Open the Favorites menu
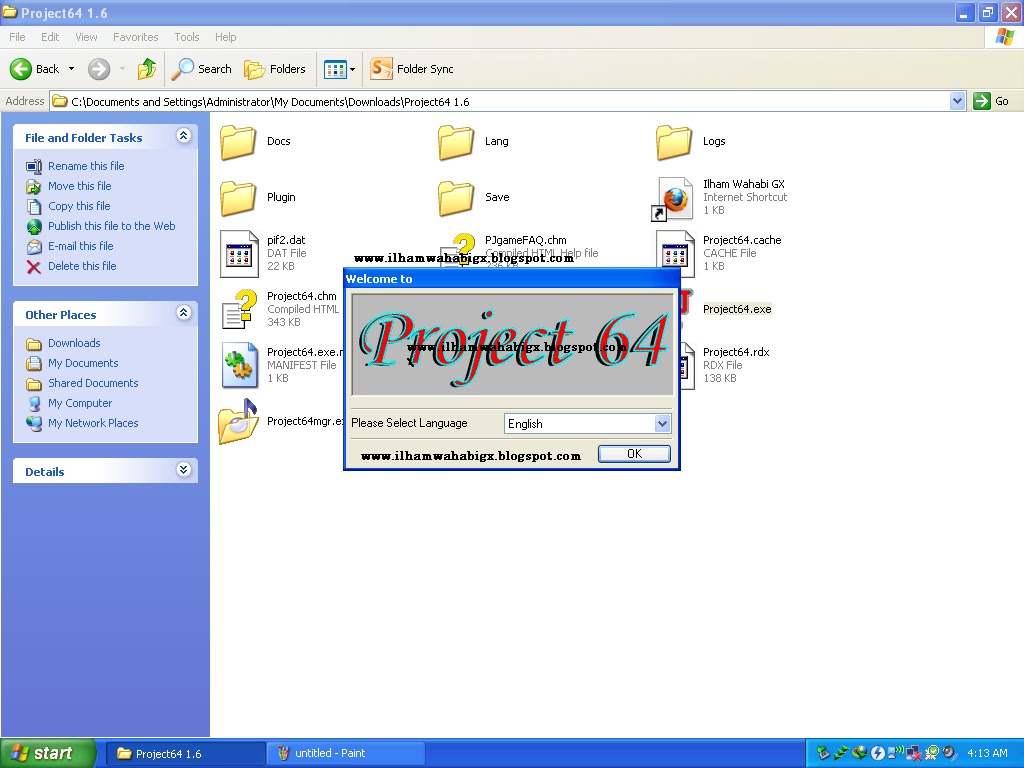The height and width of the screenshot is (768, 1024). [135, 37]
